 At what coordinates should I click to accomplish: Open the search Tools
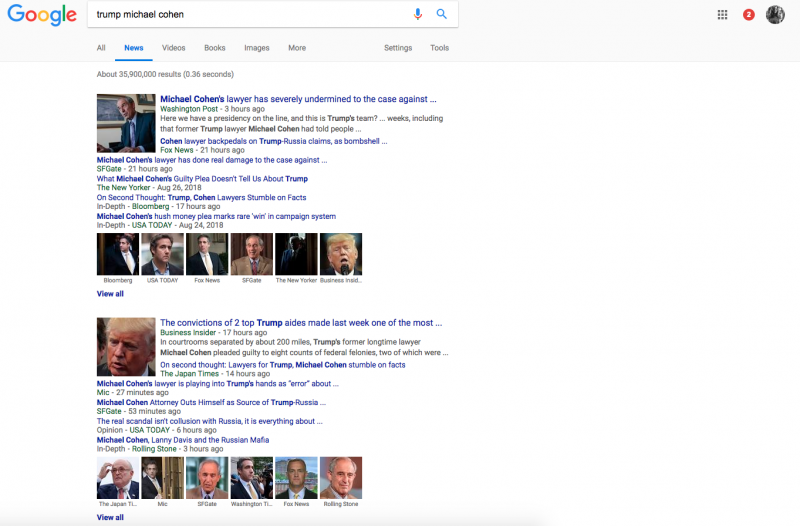click(439, 48)
